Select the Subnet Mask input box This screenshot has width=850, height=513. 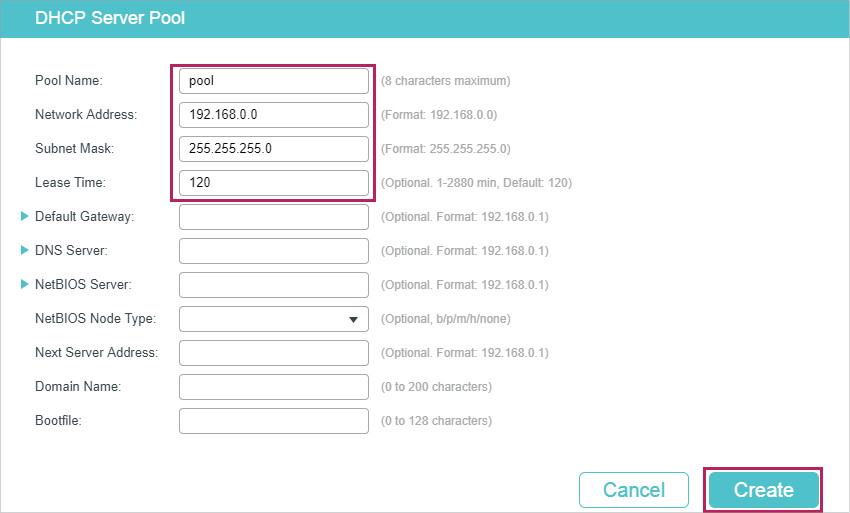(x=273, y=149)
